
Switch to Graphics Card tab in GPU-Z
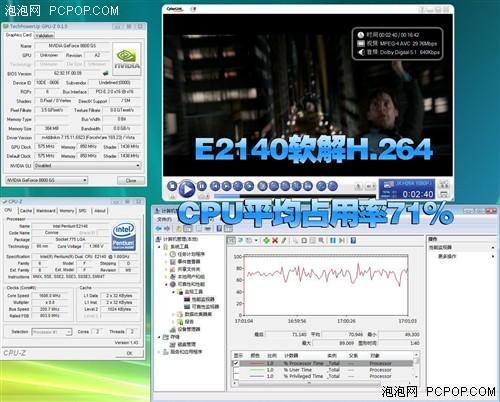coord(19,35)
